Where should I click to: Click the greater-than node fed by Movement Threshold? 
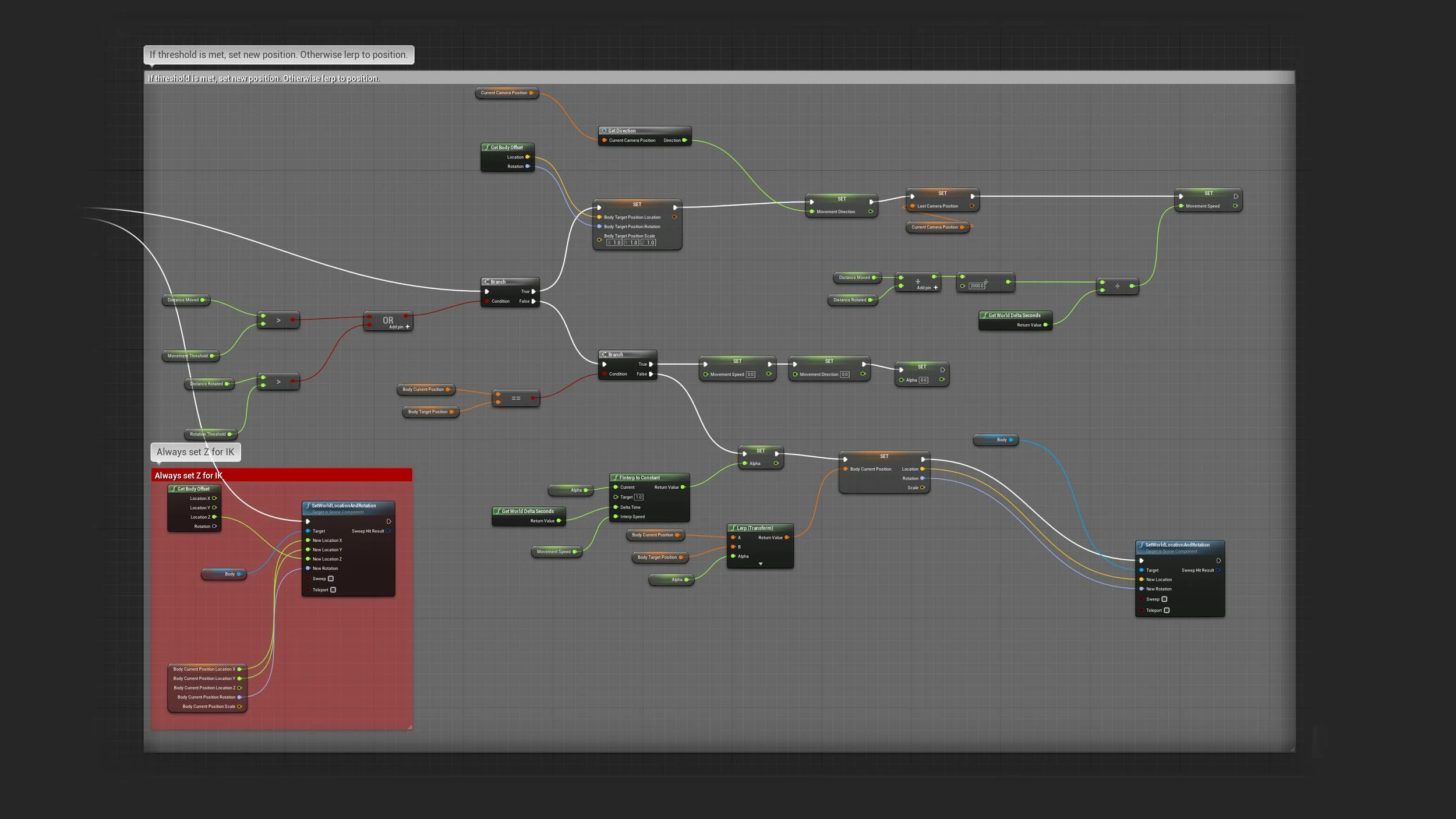pyautogui.click(x=278, y=320)
